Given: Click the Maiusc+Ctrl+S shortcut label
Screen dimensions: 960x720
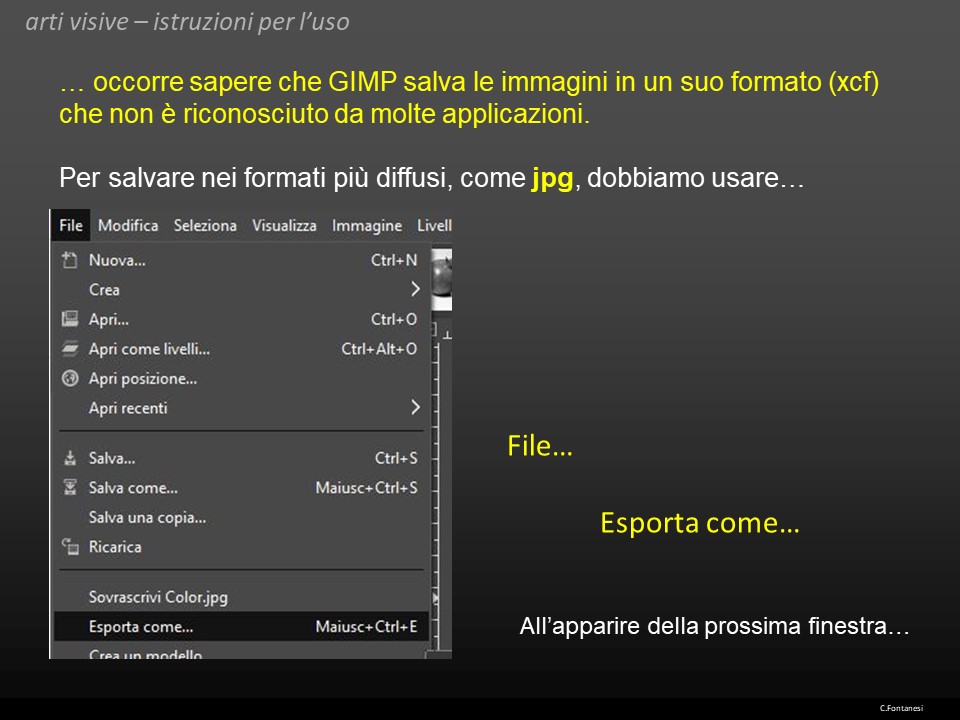Looking at the screenshot, I should pos(367,488).
